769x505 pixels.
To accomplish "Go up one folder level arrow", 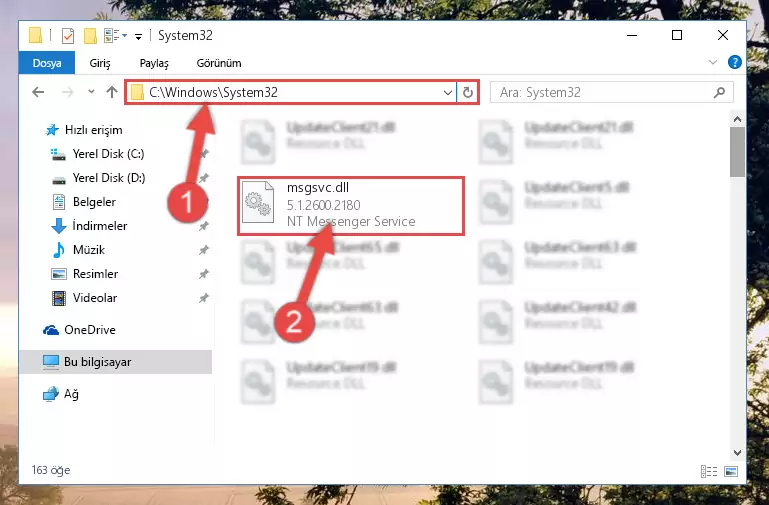I will pos(112,92).
